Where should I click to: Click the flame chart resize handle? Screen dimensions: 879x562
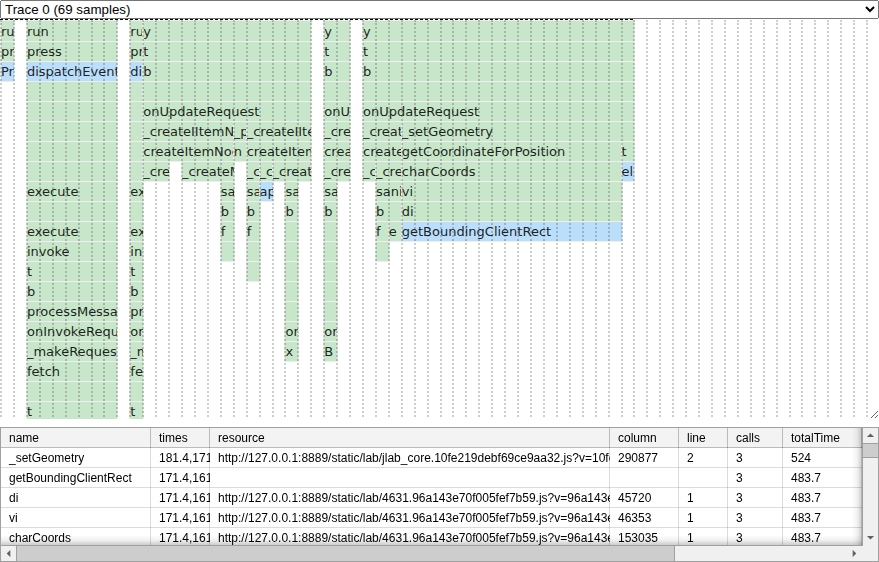click(x=874, y=414)
